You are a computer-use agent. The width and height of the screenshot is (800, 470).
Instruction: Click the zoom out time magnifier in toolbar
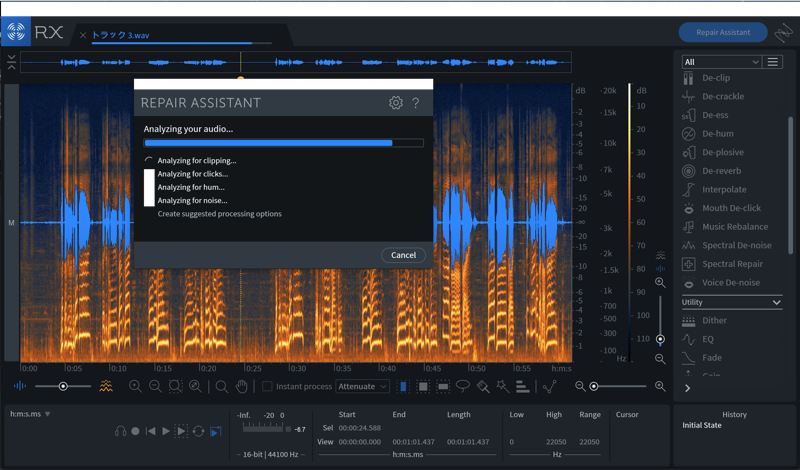click(155, 387)
